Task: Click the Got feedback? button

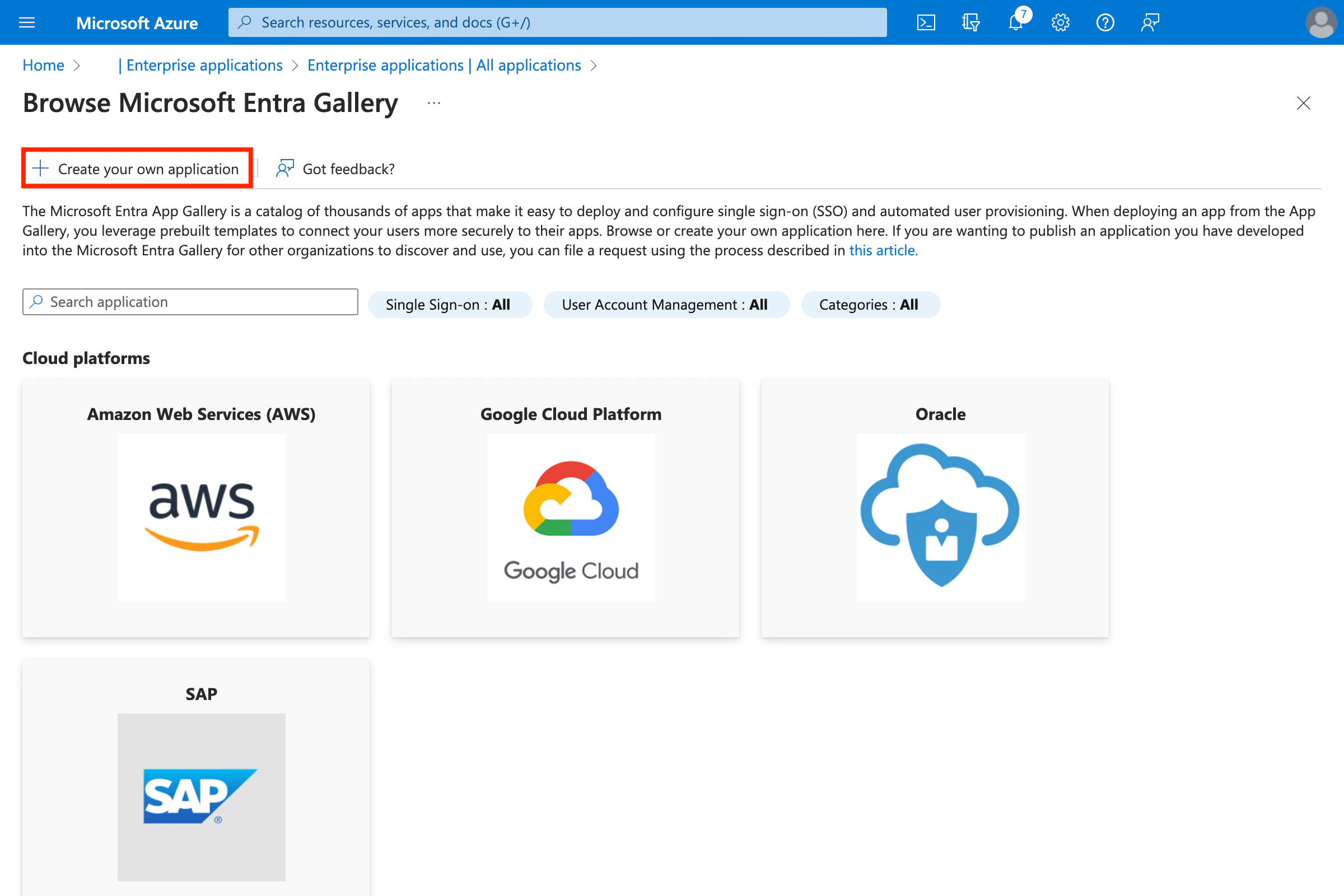Action: tap(335, 169)
